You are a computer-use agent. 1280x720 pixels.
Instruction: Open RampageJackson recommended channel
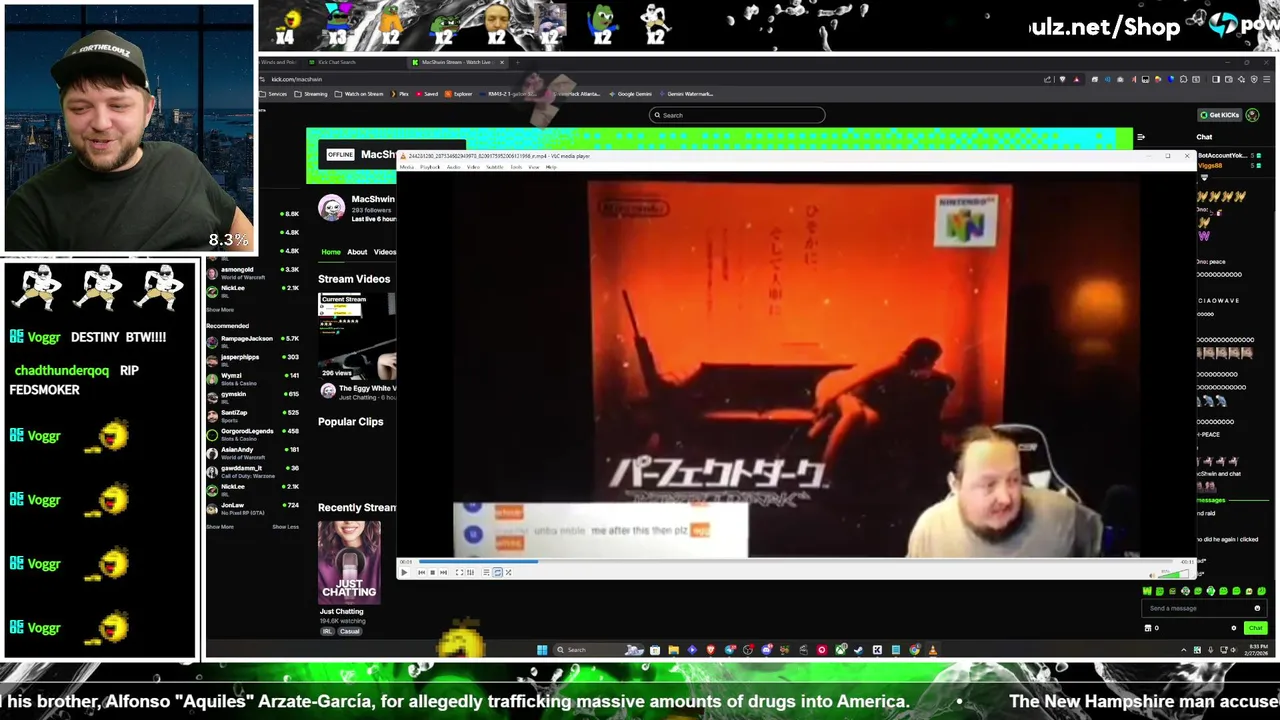252,342
